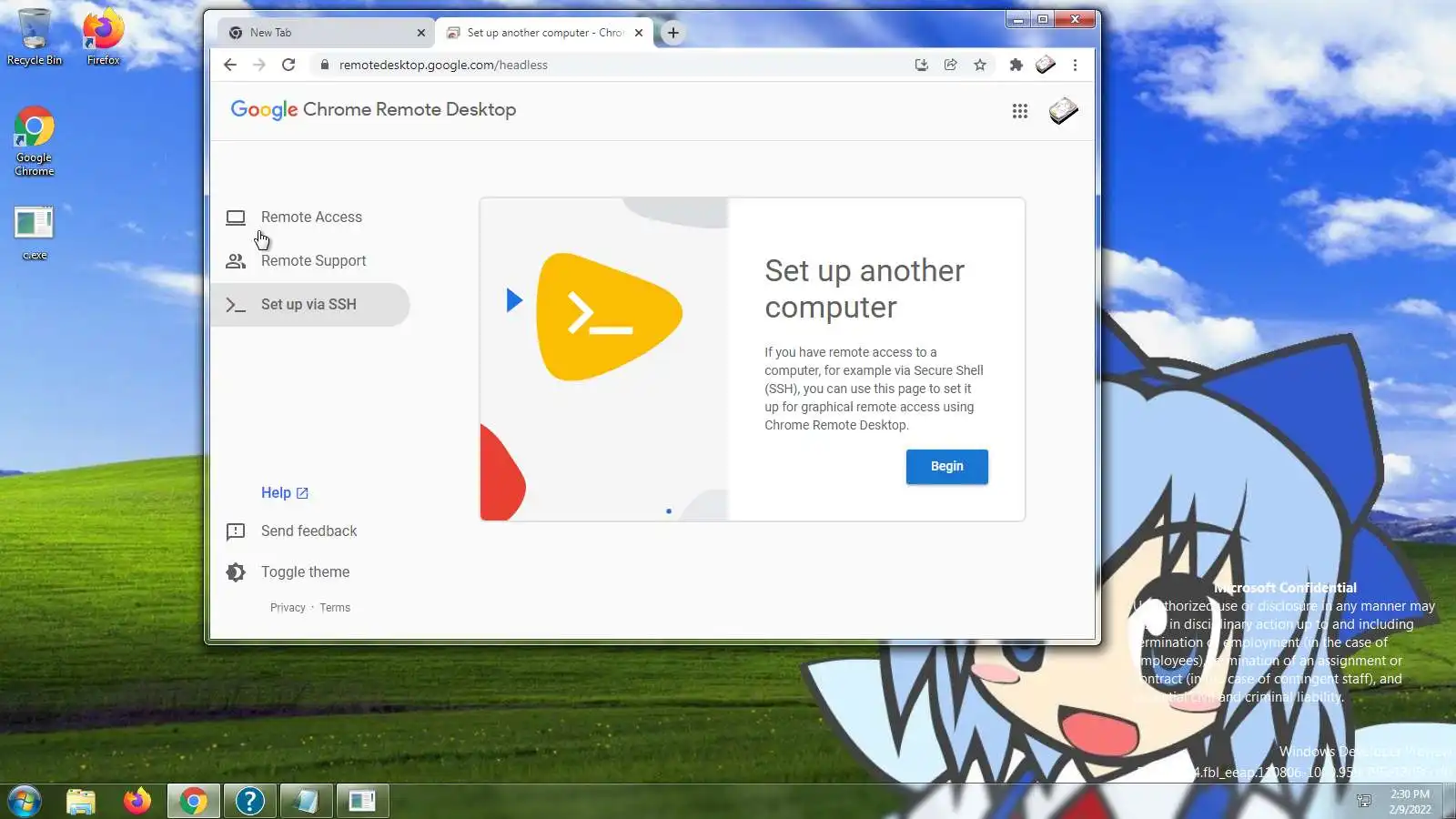Select Set up via SSH in the sidebar
Viewport: 1456px width, 819px height.
tap(310, 305)
